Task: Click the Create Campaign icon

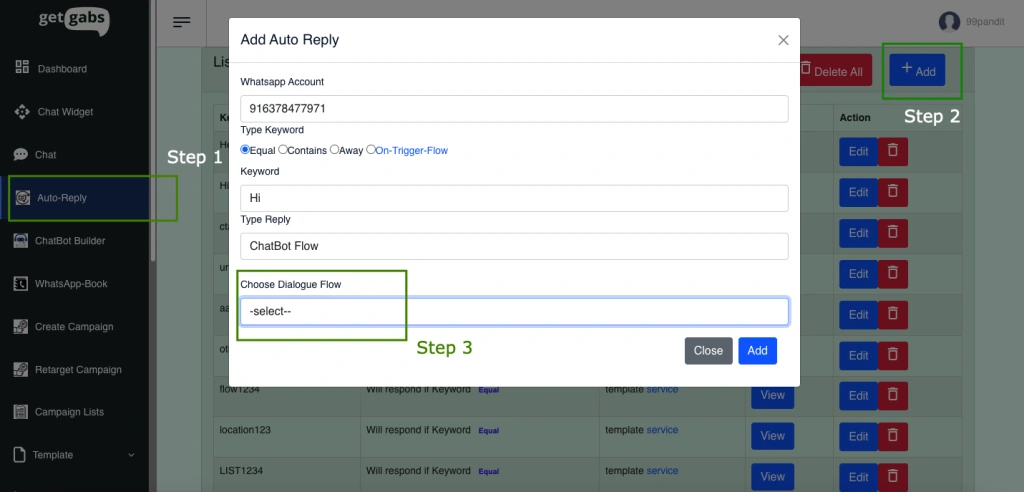Action: click(21, 326)
